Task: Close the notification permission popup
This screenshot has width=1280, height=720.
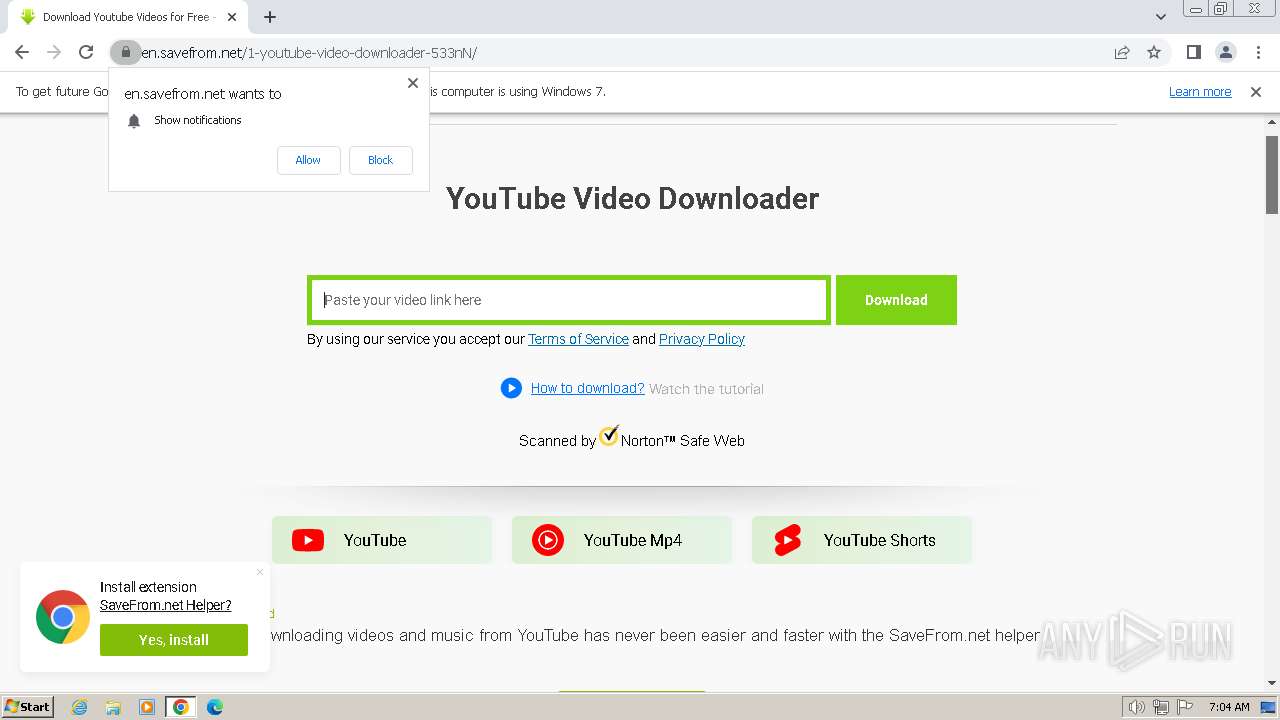Action: click(x=413, y=83)
